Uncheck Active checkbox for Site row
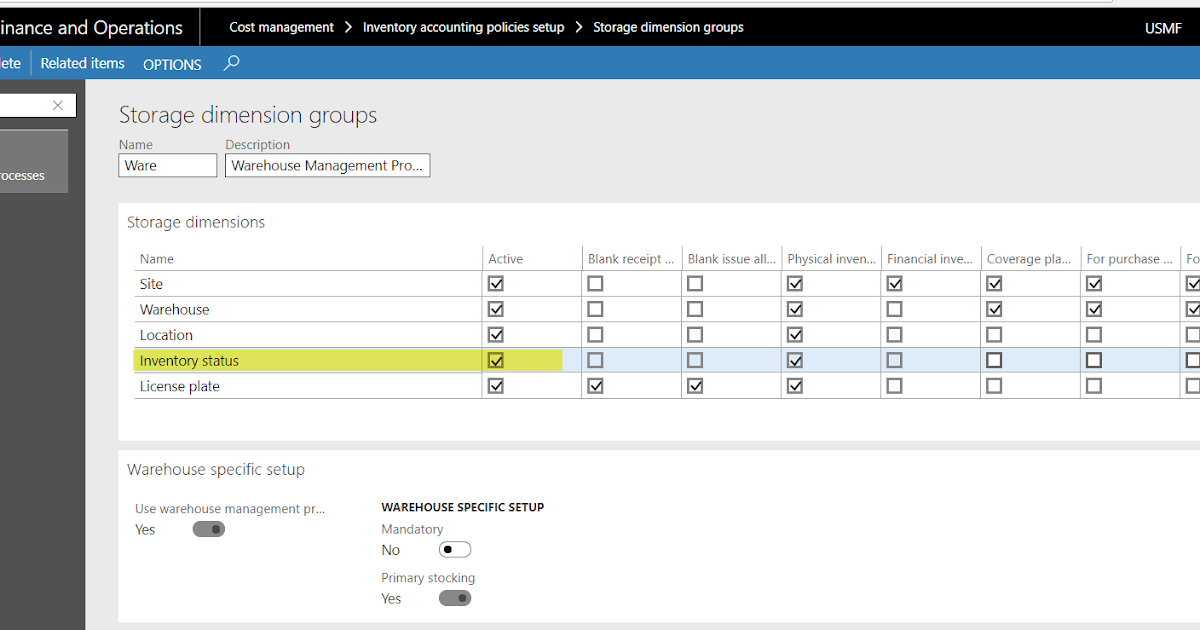Screen dimensions: 1200x630 click(x=495, y=284)
